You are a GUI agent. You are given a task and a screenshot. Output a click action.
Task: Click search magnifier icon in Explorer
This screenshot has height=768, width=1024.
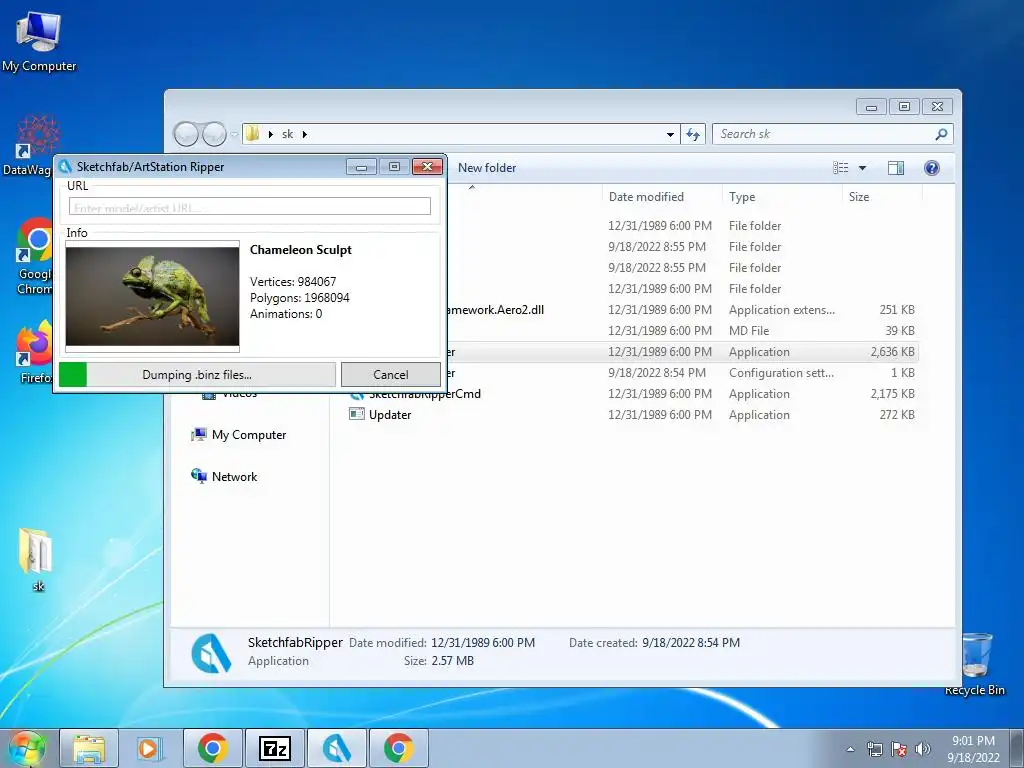(941, 134)
